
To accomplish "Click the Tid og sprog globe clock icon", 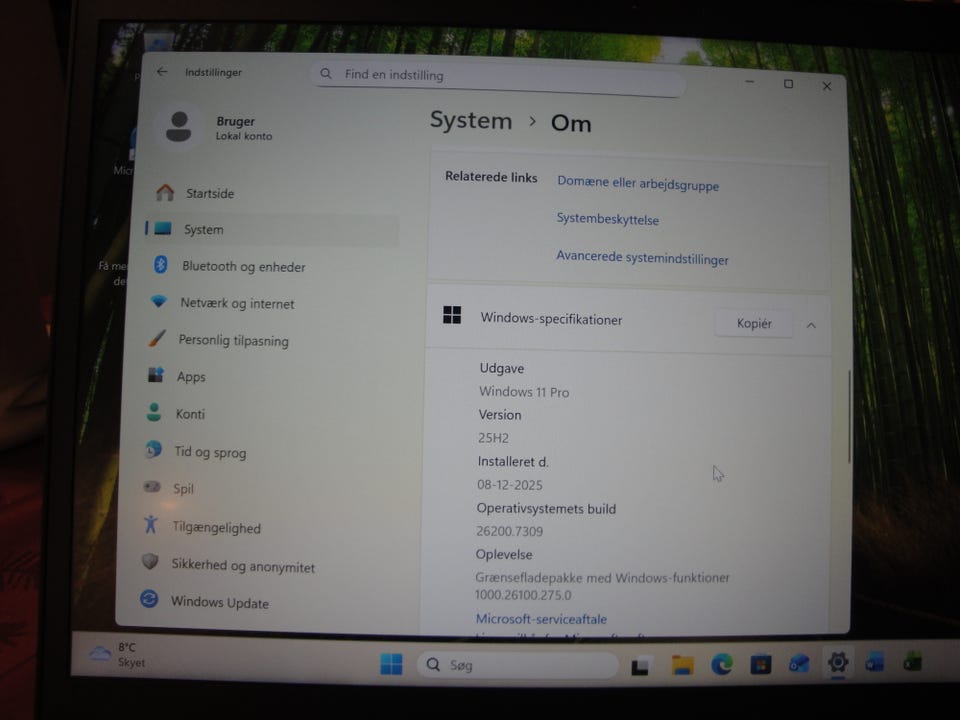I will click(153, 449).
